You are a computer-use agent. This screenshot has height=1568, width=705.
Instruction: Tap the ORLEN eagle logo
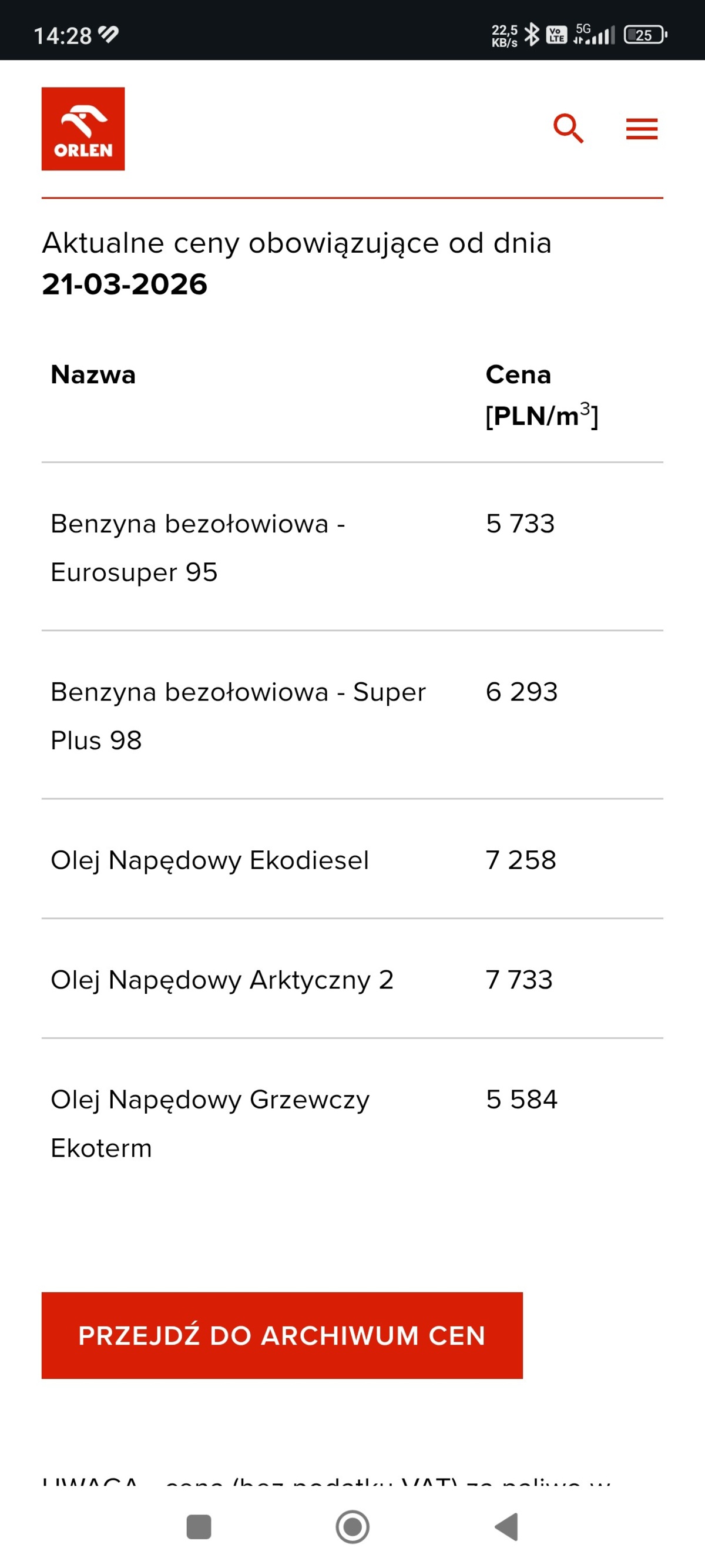[x=83, y=129]
